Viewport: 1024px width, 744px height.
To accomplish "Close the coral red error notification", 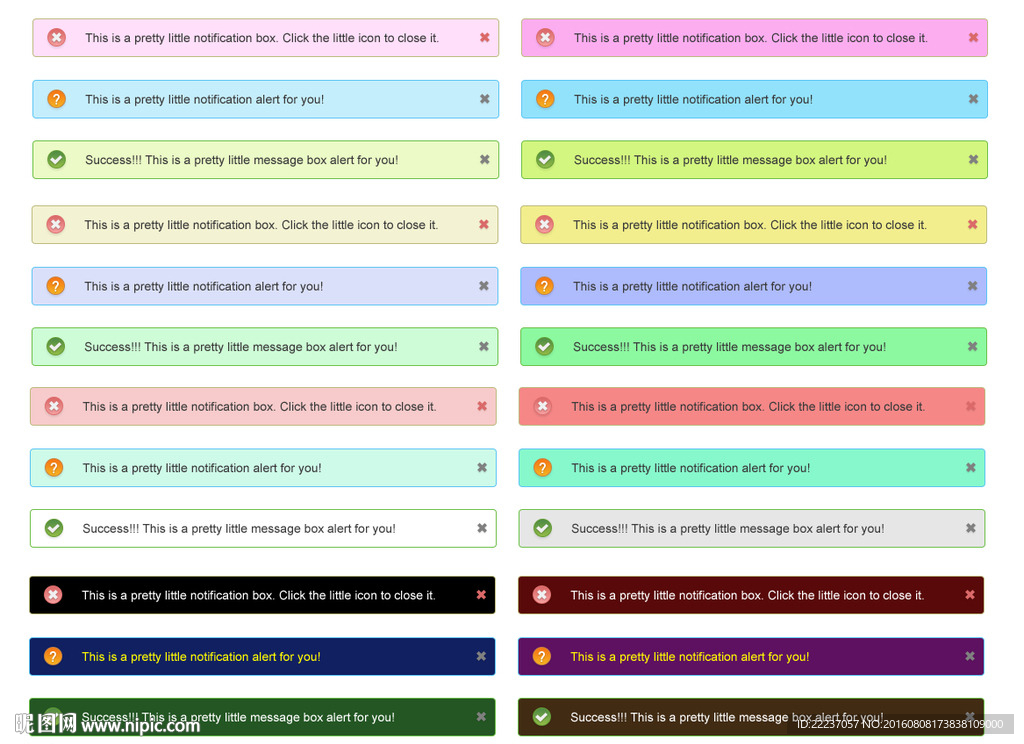I will click(x=970, y=407).
